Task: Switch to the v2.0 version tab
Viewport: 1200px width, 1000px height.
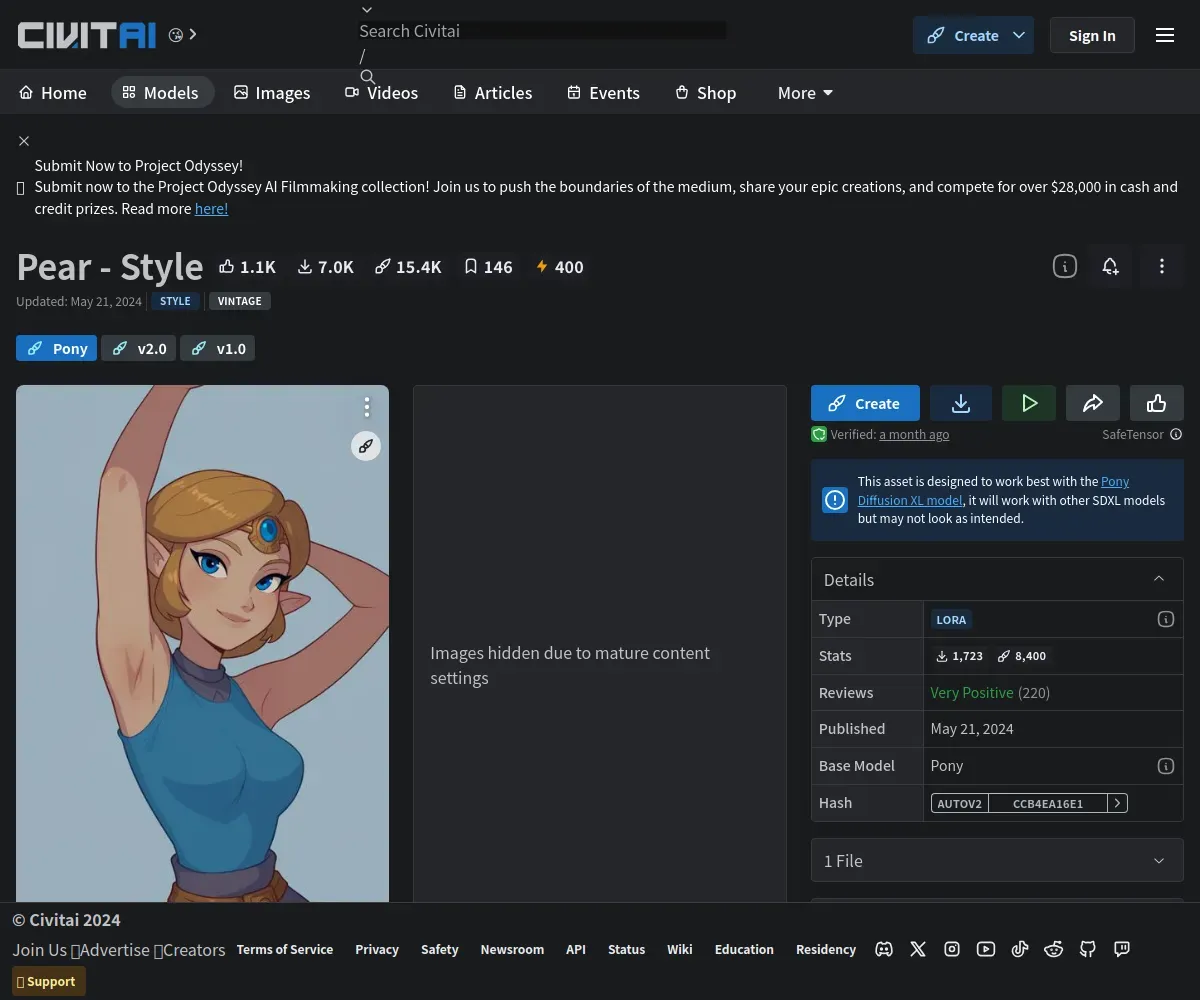Action: (139, 348)
